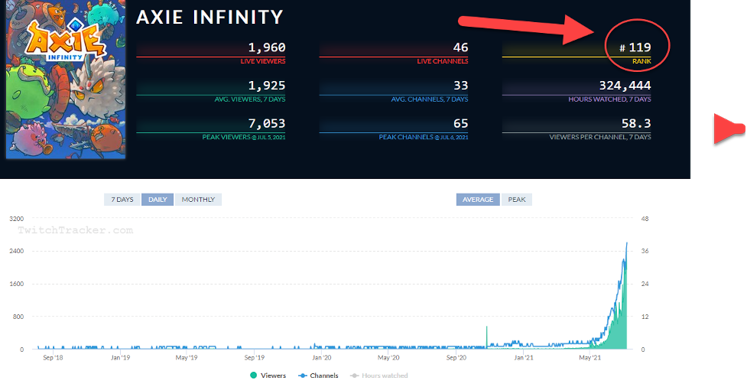747x387 pixels.
Task: Select the PEAK chart mode
Action: (516, 199)
